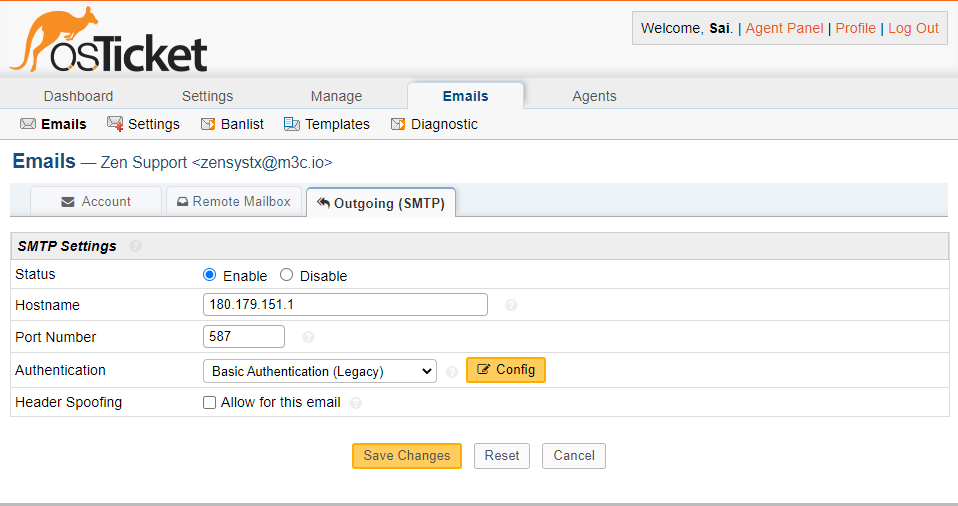958x506 pixels.
Task: Click the help icon beside Header Spoofing
Action: [356, 403]
